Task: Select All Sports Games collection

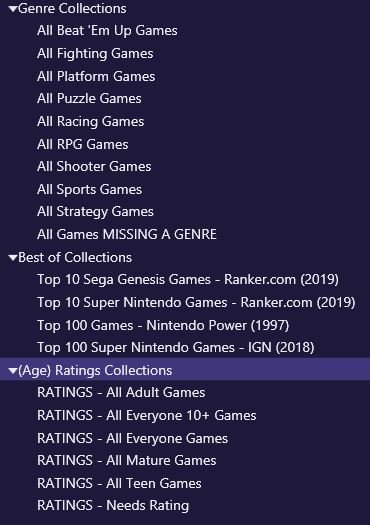Action: coord(89,190)
